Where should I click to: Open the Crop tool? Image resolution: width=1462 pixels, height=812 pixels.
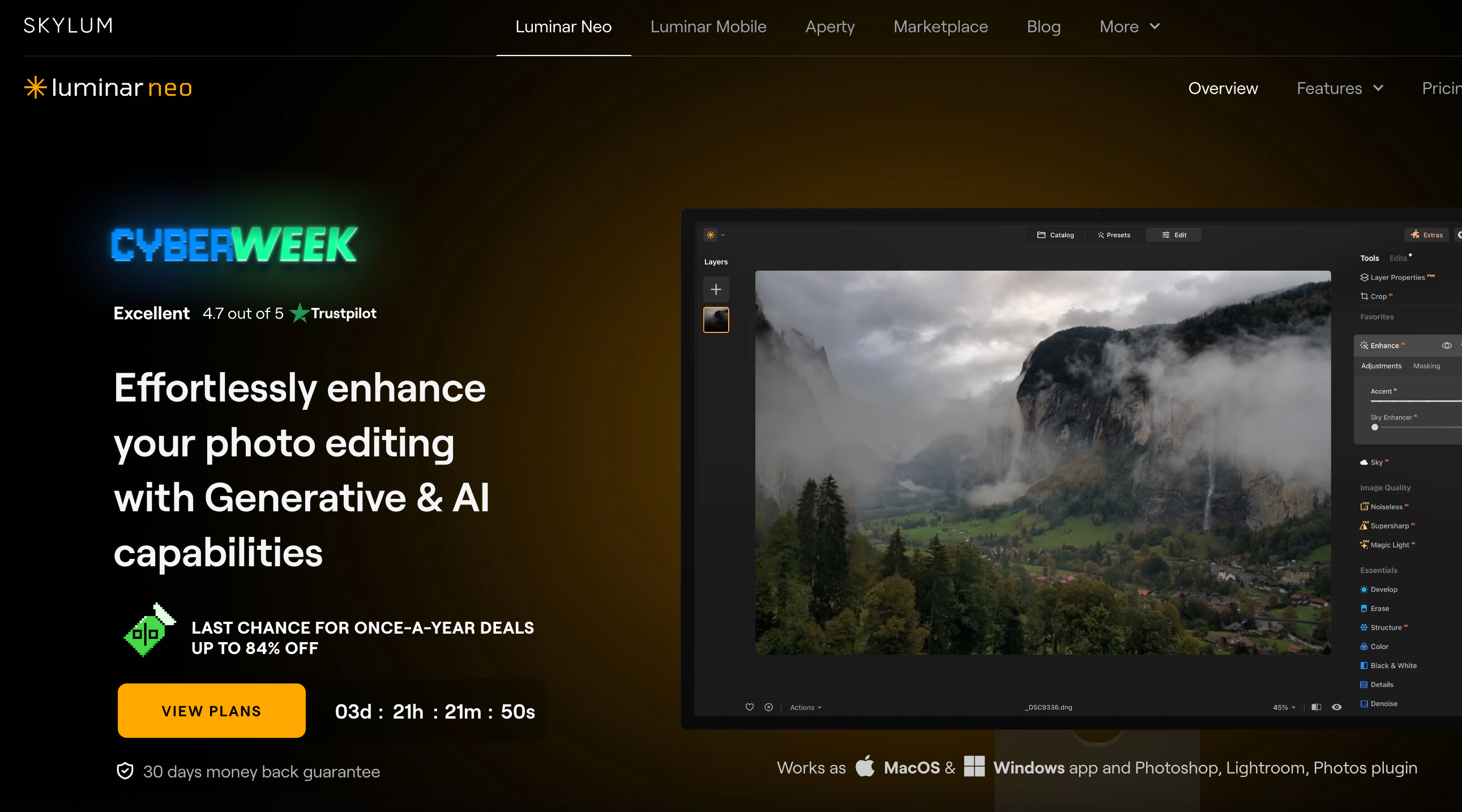tap(1376, 296)
